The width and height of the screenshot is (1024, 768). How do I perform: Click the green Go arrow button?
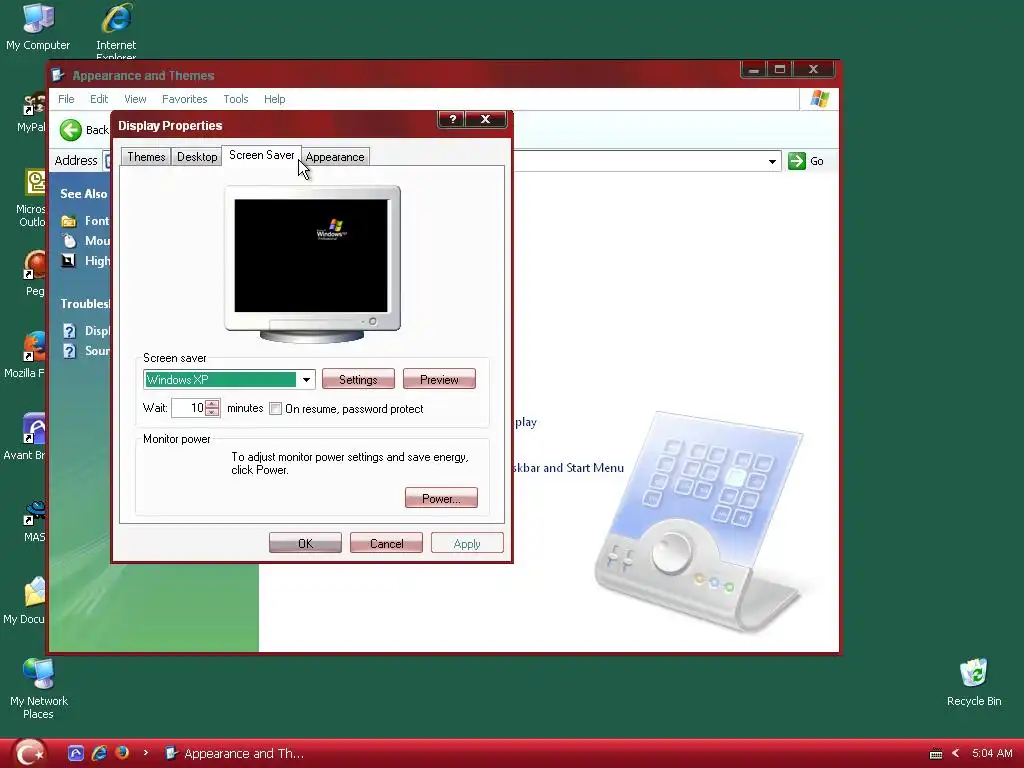(797, 161)
